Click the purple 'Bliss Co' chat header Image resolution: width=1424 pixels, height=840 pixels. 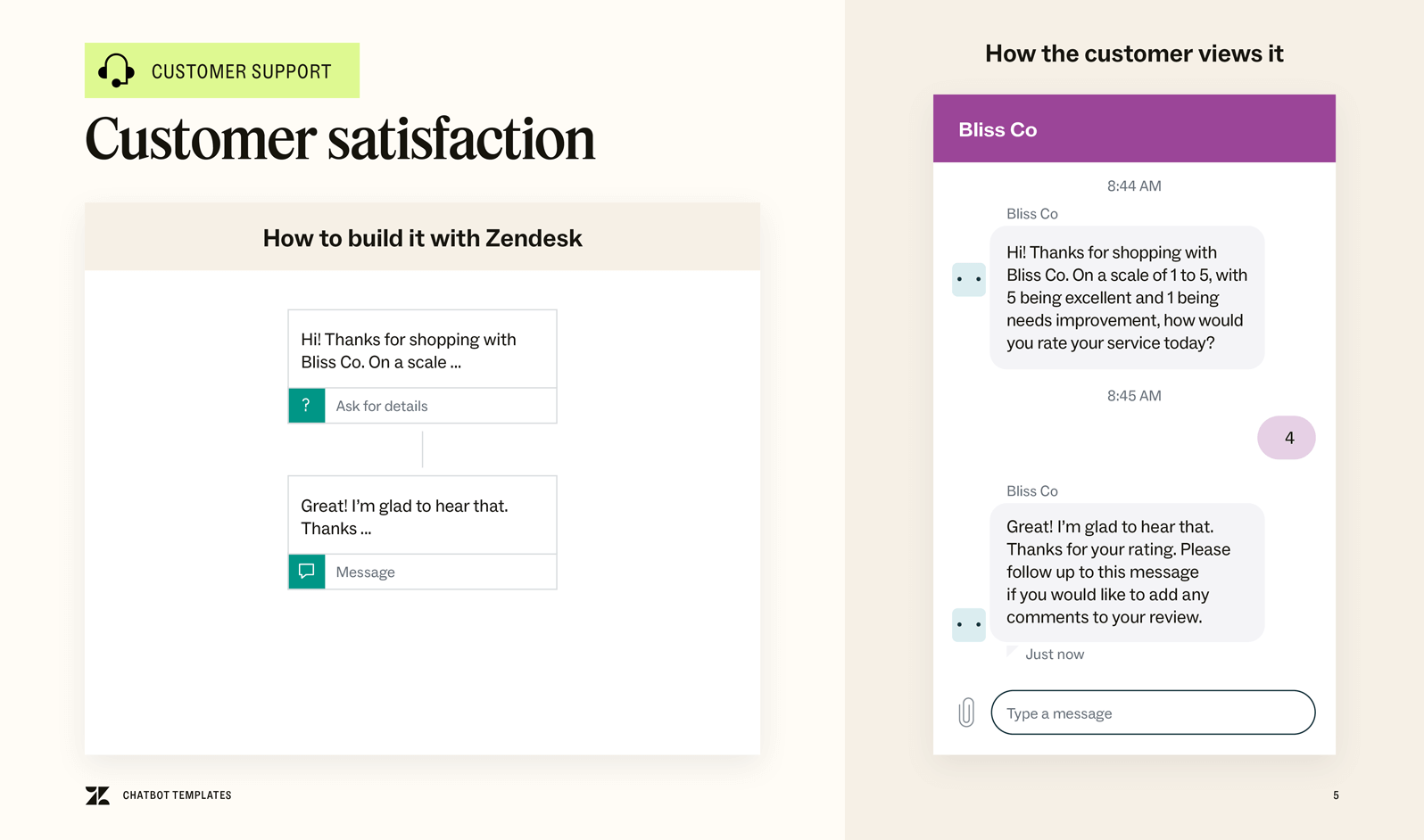point(1134,129)
